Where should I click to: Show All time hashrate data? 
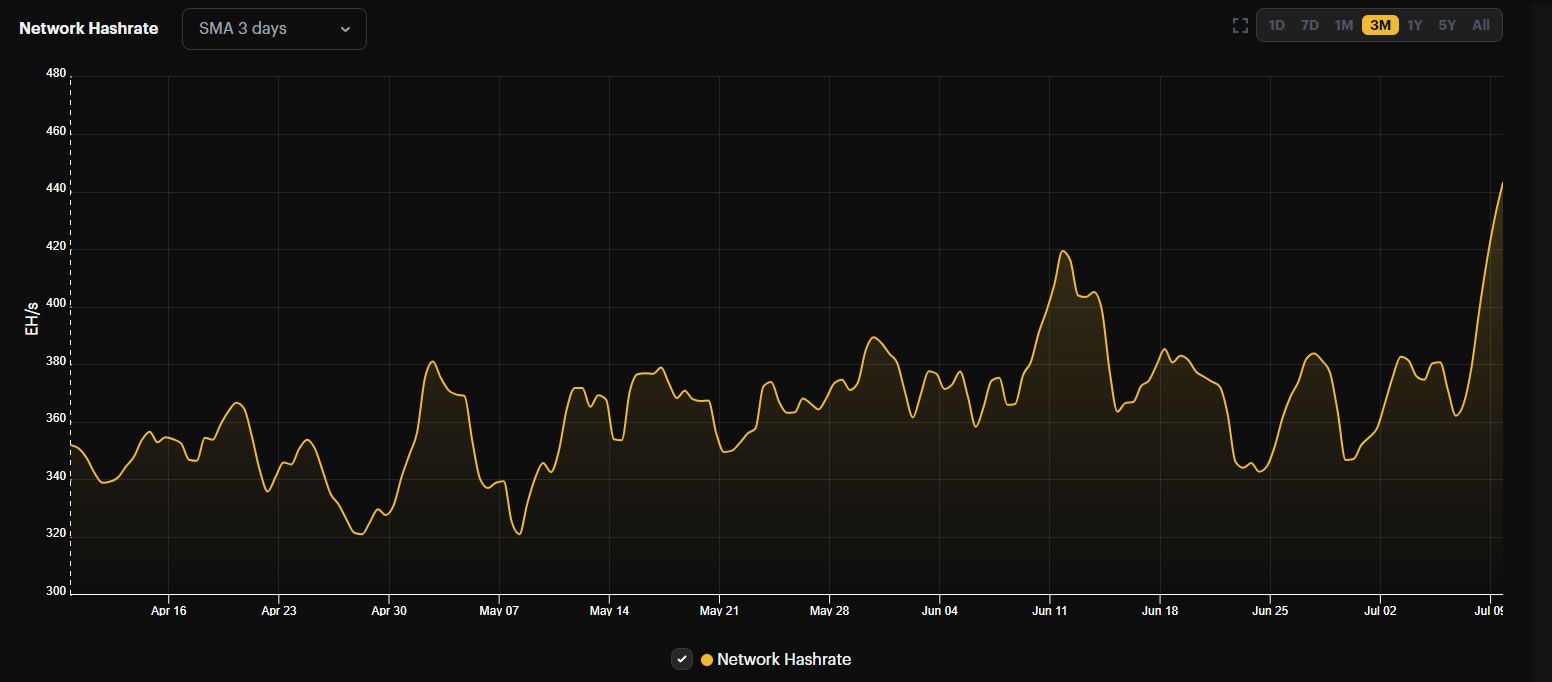(x=1481, y=26)
